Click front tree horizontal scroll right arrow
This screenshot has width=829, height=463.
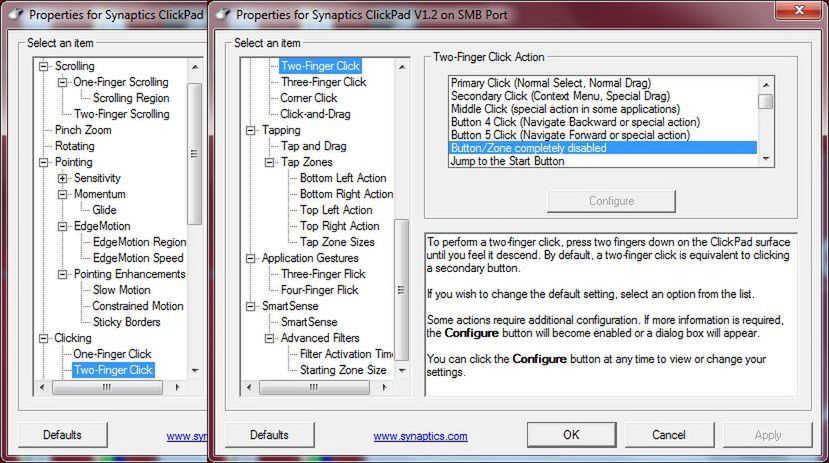(x=384, y=387)
